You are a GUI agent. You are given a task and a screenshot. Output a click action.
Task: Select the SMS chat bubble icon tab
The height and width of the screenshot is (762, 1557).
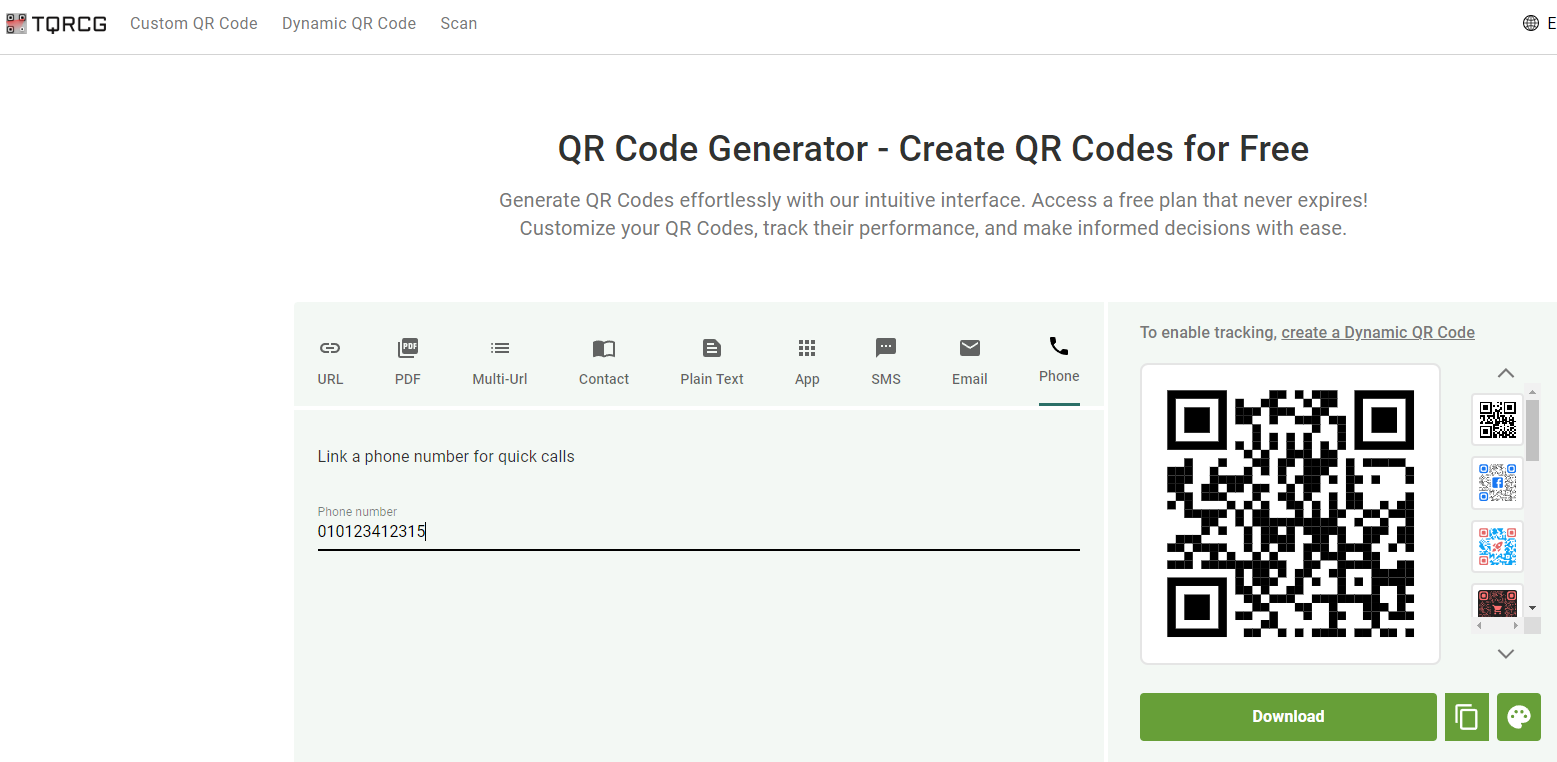tap(886, 348)
